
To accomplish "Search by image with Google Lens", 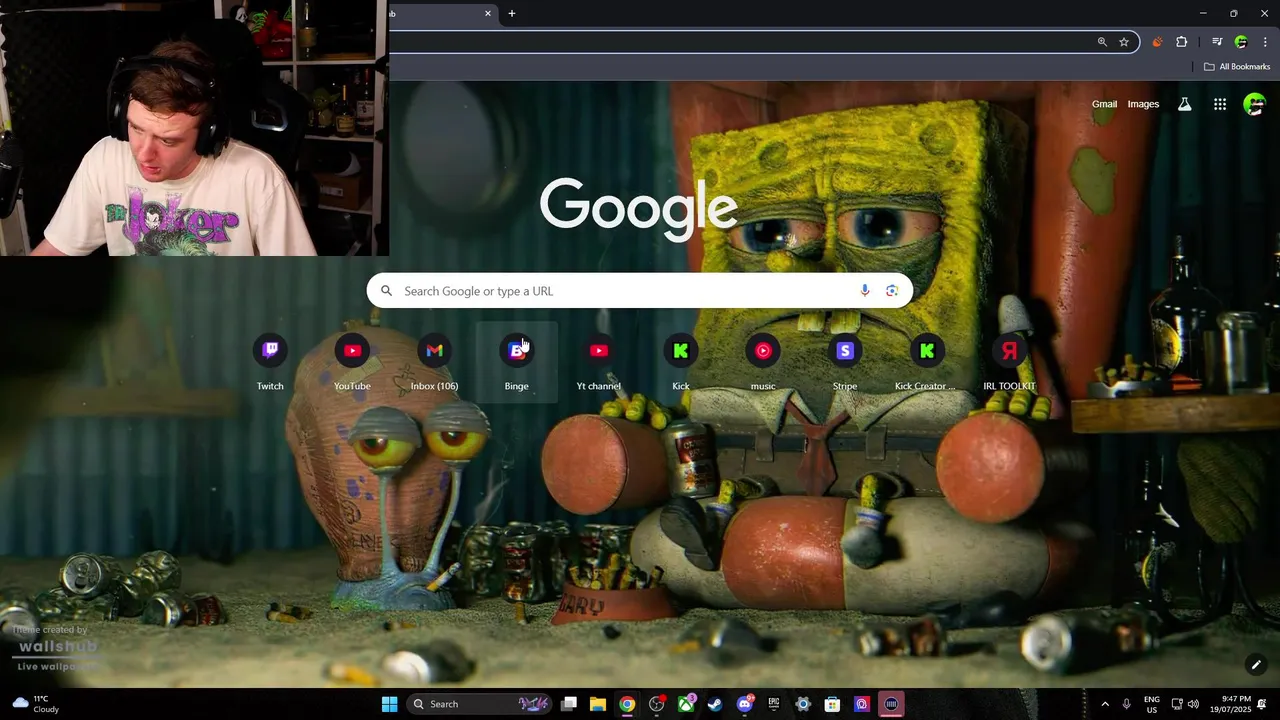I will [892, 291].
